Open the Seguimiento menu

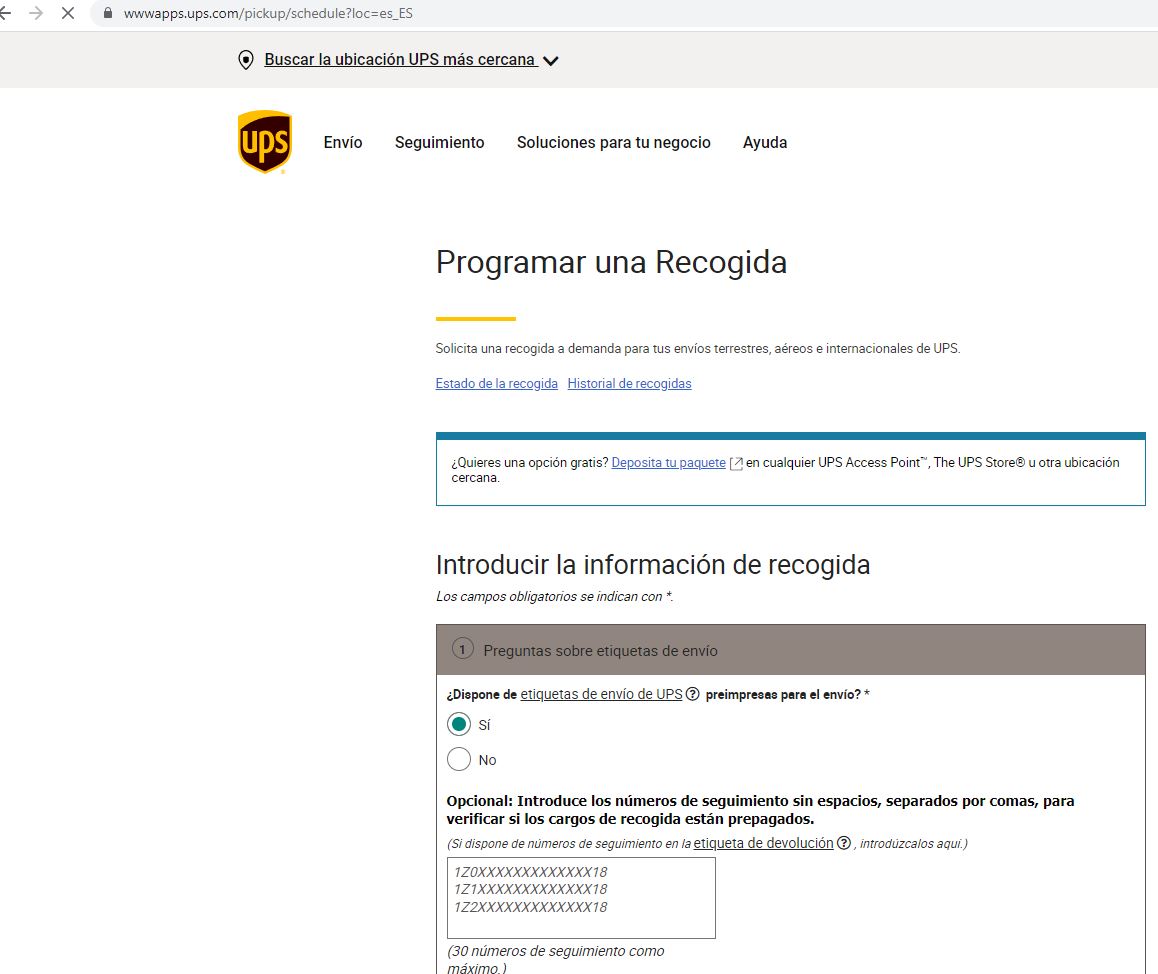click(x=439, y=143)
